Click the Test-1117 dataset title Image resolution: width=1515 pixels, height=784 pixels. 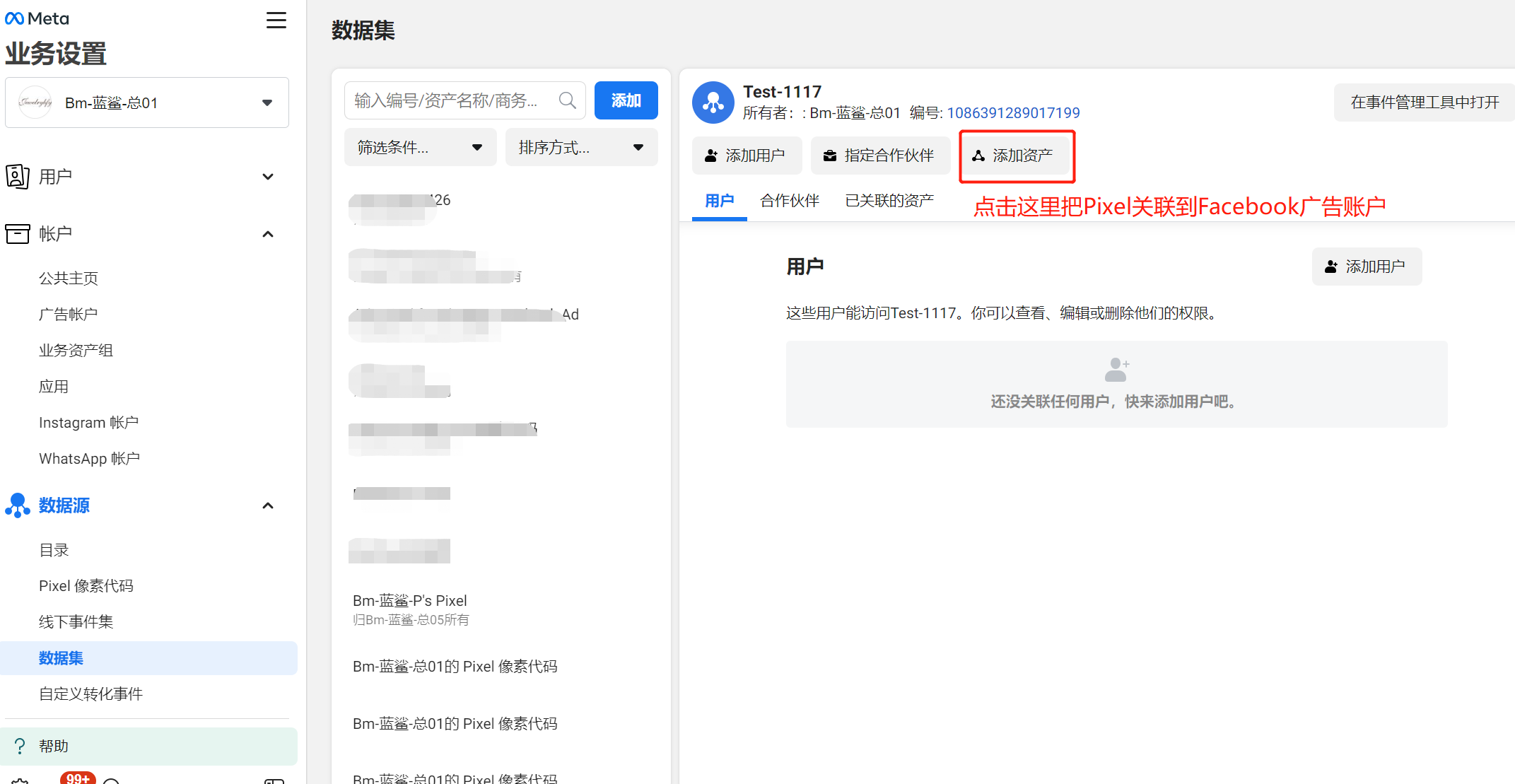pos(782,92)
